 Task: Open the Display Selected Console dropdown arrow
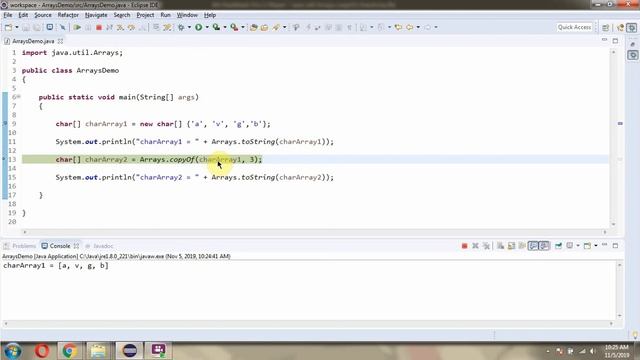pos(578,246)
